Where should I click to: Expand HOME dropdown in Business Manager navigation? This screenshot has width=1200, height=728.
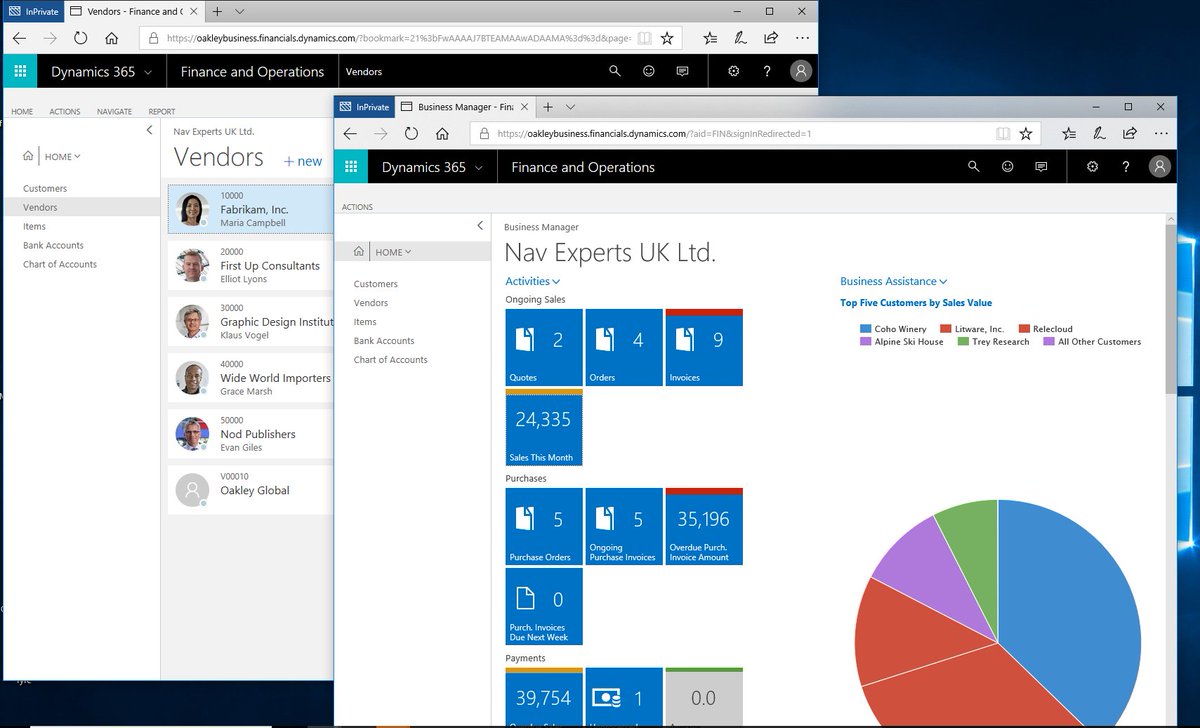click(x=393, y=252)
